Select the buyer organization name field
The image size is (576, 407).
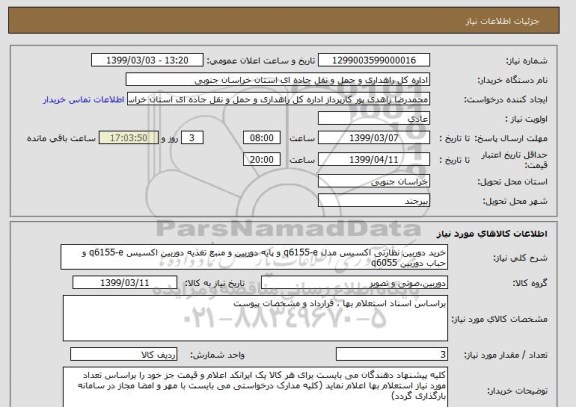(x=278, y=80)
